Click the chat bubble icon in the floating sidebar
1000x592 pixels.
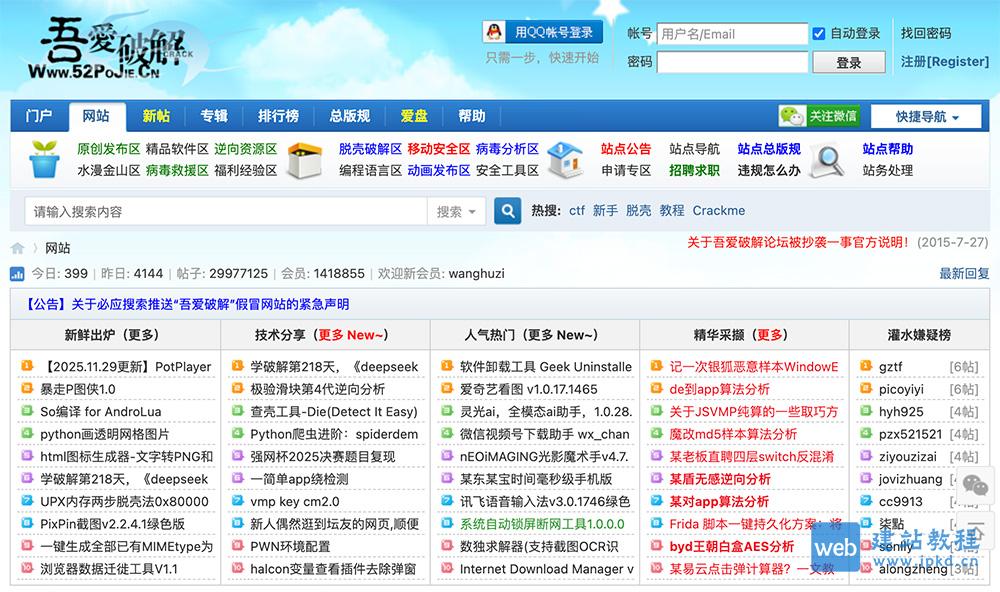(975, 487)
